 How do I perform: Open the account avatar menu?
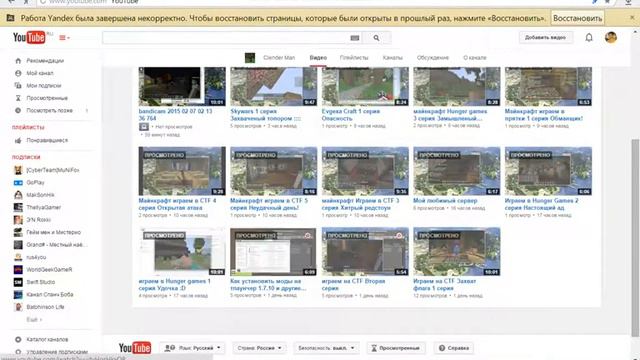[611, 38]
